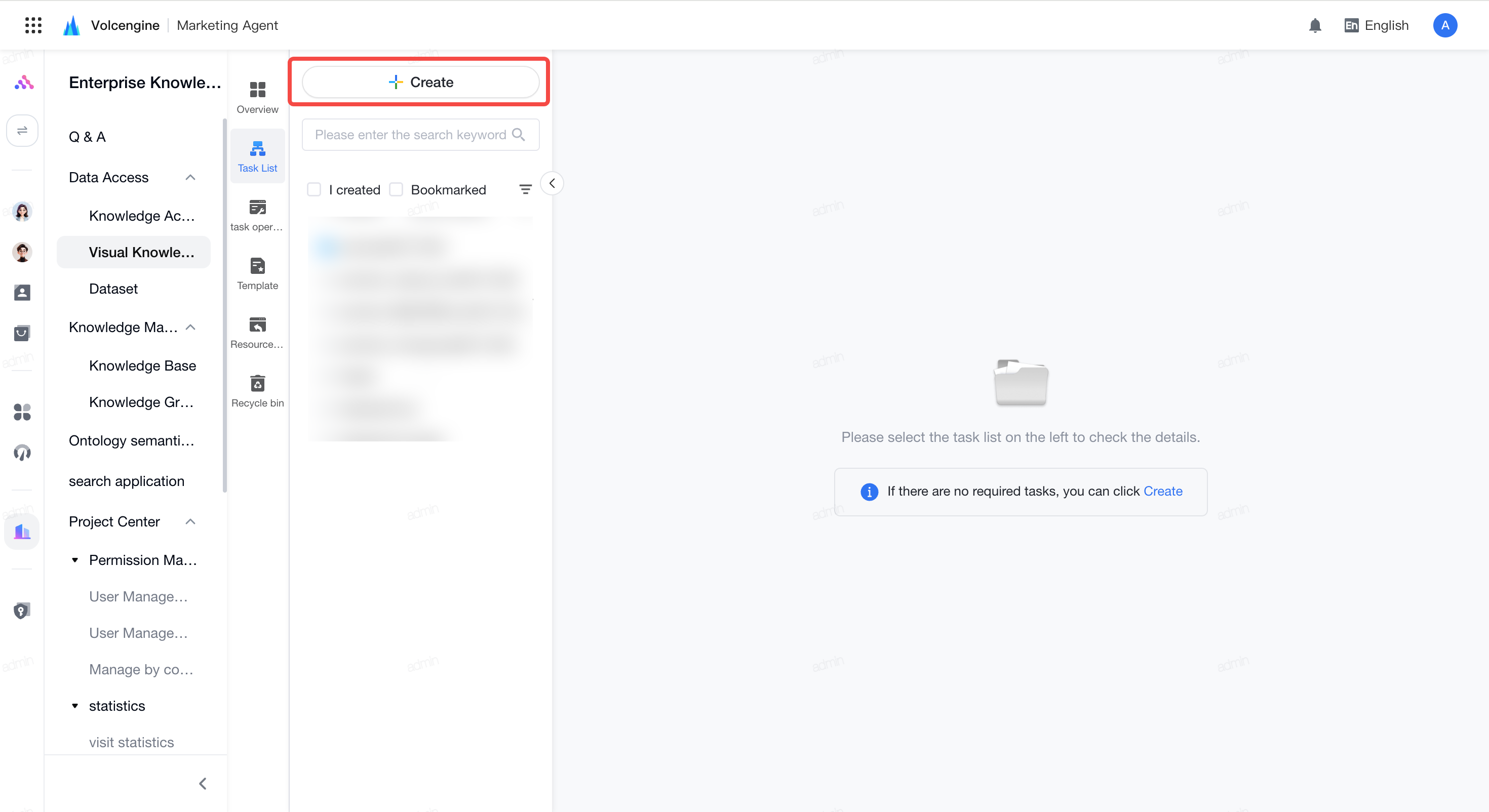Click the notification bell icon
Image resolution: width=1489 pixels, height=812 pixels.
[1314, 25]
